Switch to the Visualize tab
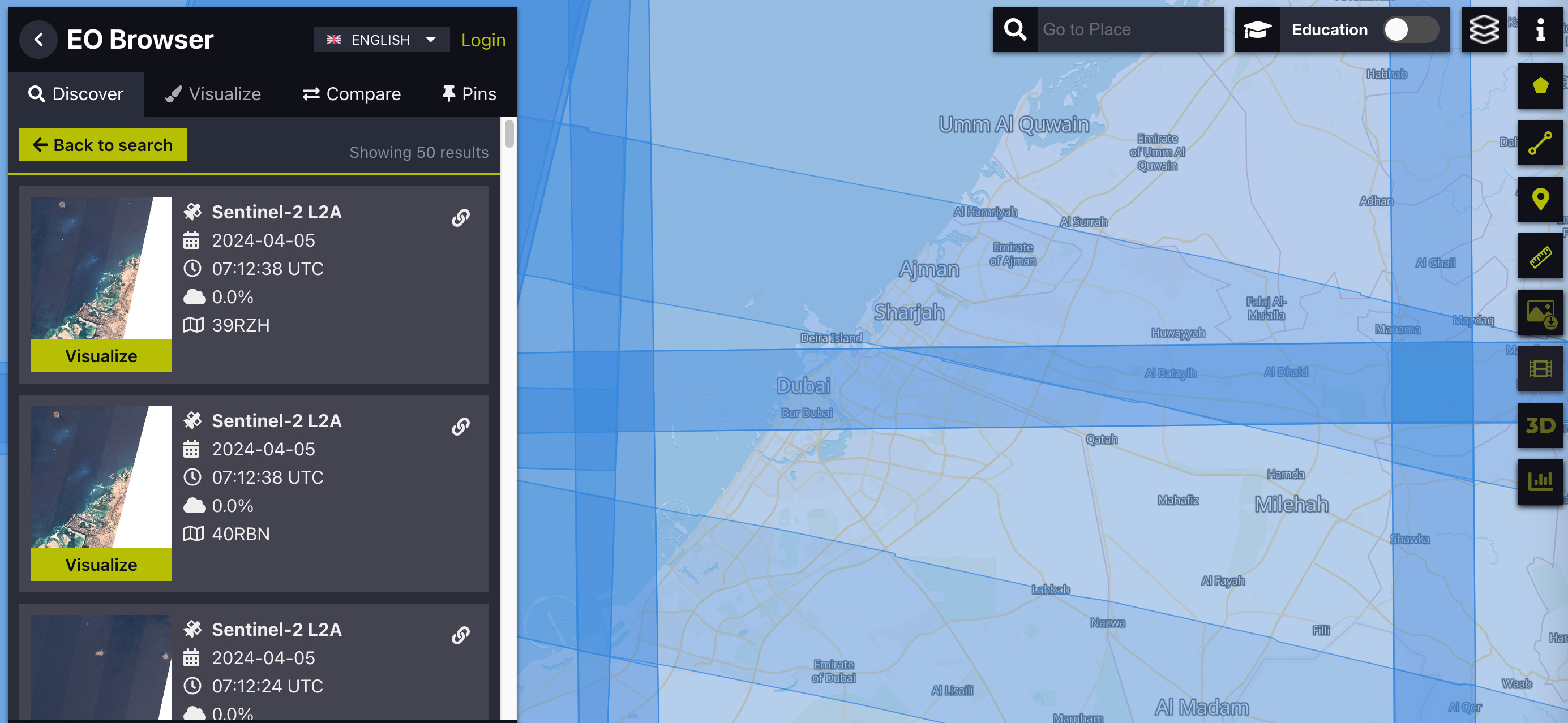Screen dimensions: 1568x723 [x=213, y=94]
